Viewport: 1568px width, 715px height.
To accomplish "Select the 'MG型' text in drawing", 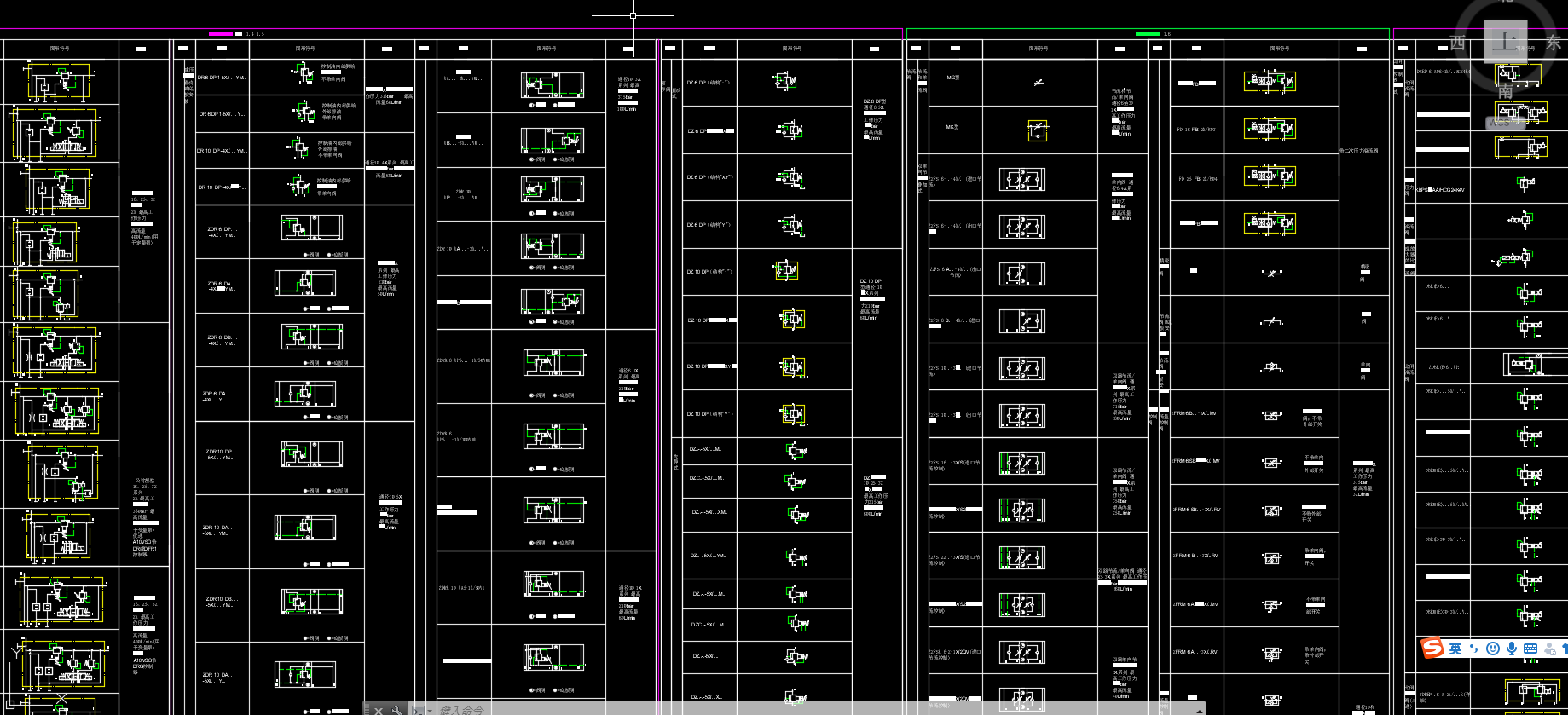I will click(953, 78).
